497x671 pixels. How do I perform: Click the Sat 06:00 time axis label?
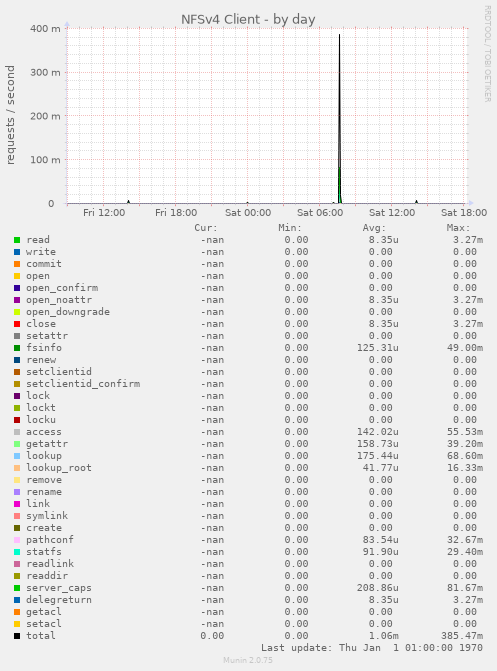(320, 213)
